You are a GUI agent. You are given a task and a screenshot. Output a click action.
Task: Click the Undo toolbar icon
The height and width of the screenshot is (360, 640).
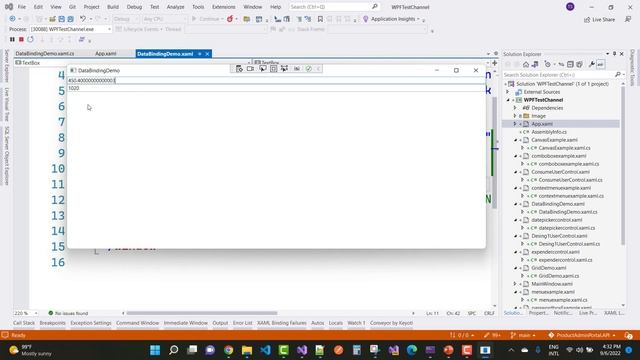point(83,19)
